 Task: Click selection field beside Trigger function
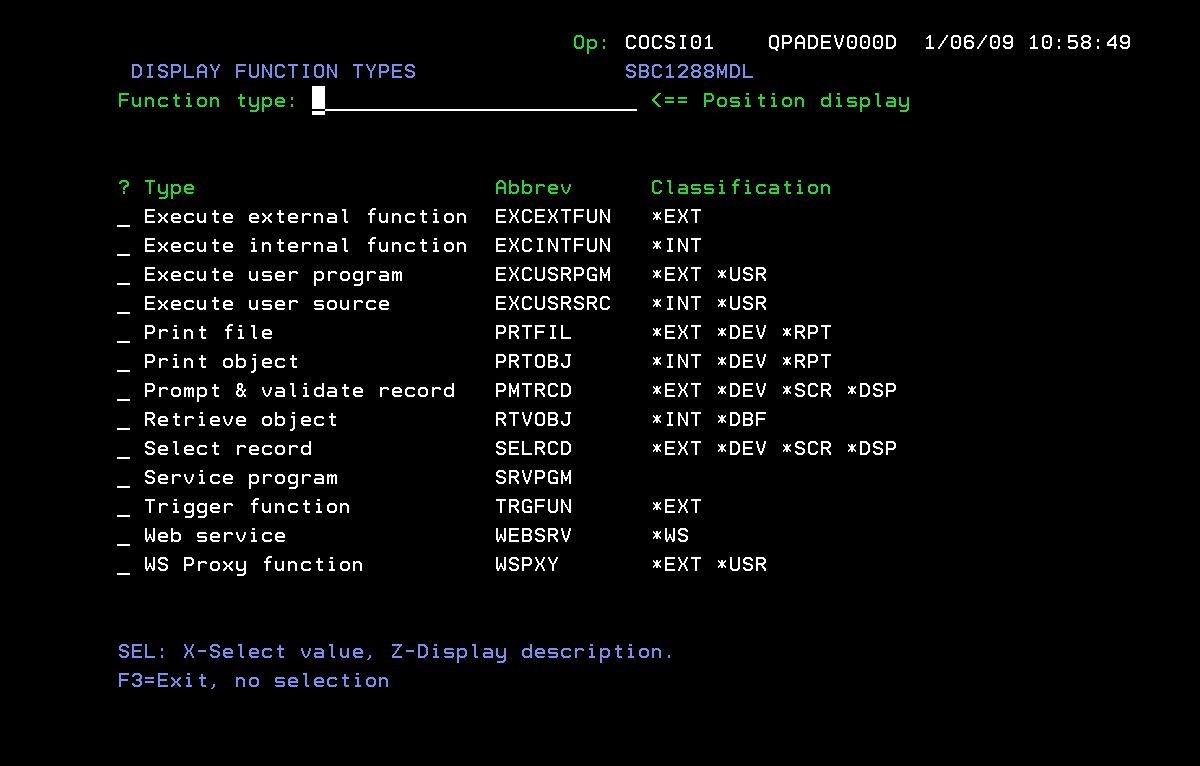click(x=124, y=508)
